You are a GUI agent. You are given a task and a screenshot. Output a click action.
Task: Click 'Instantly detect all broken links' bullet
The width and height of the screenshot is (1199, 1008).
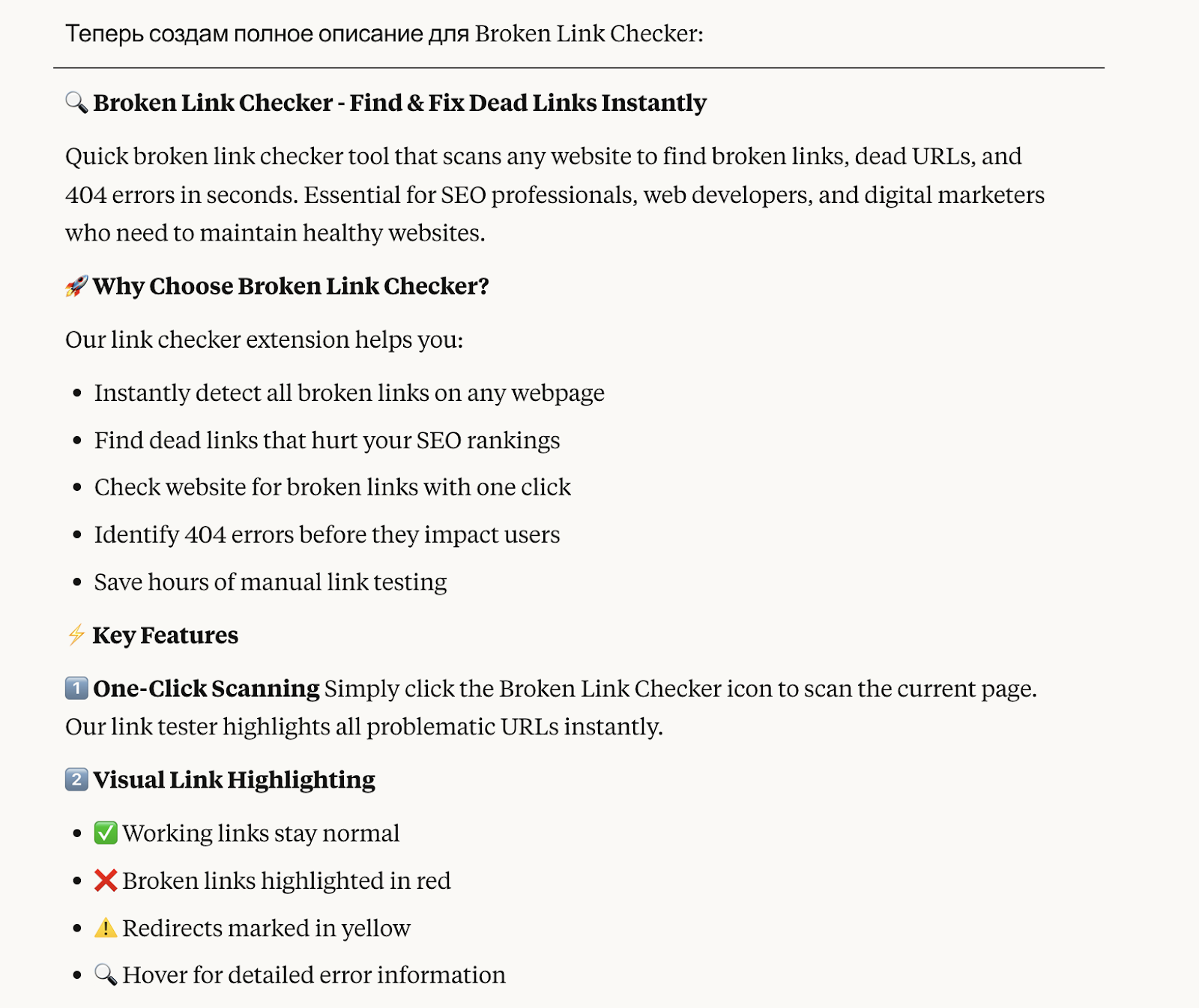pyautogui.click(x=349, y=393)
